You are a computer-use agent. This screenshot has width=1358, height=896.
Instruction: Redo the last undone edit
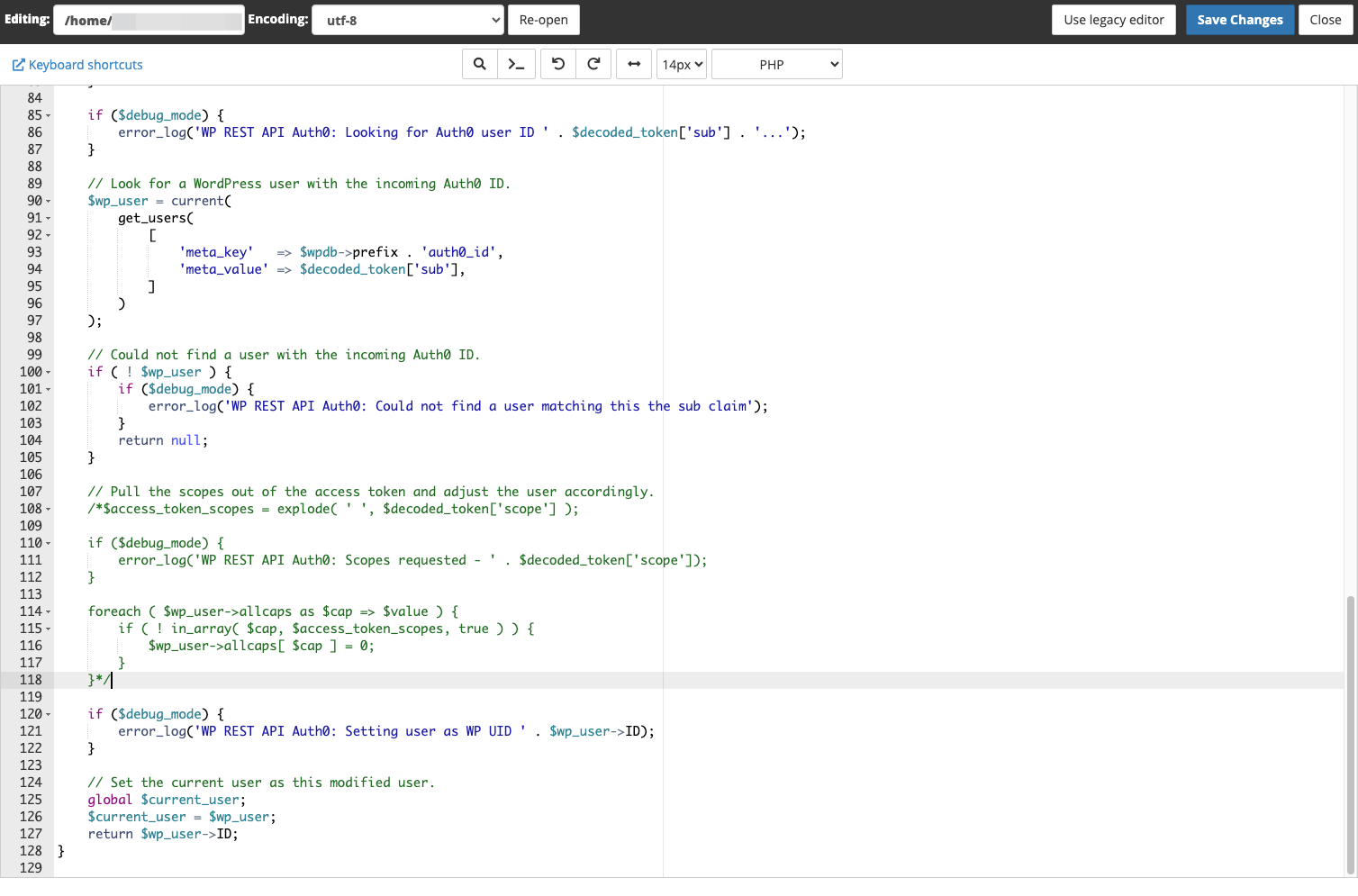pos(593,64)
